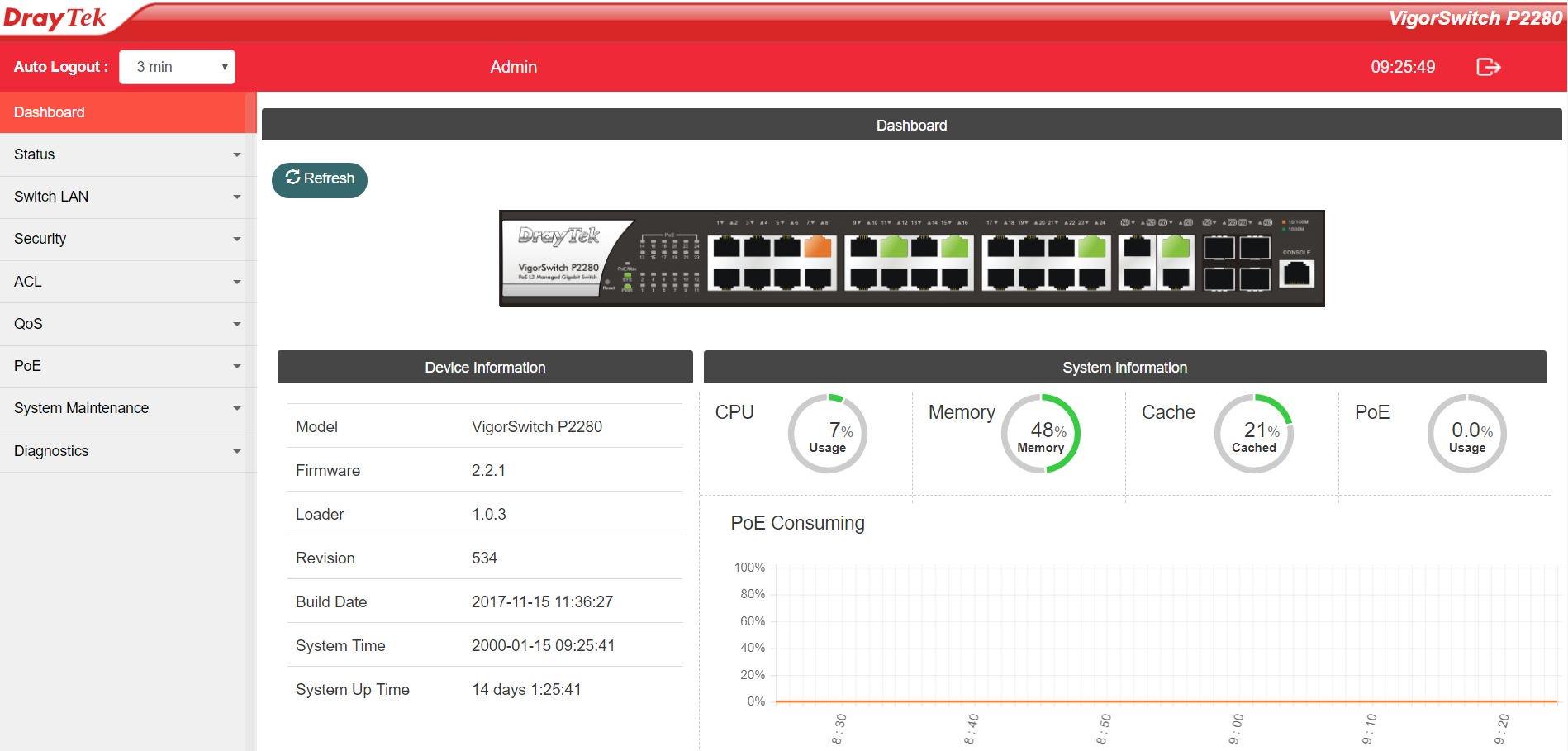Click System Time value 2000-01-15 09:25:41
Screen dimensions: 1568x751
point(543,645)
